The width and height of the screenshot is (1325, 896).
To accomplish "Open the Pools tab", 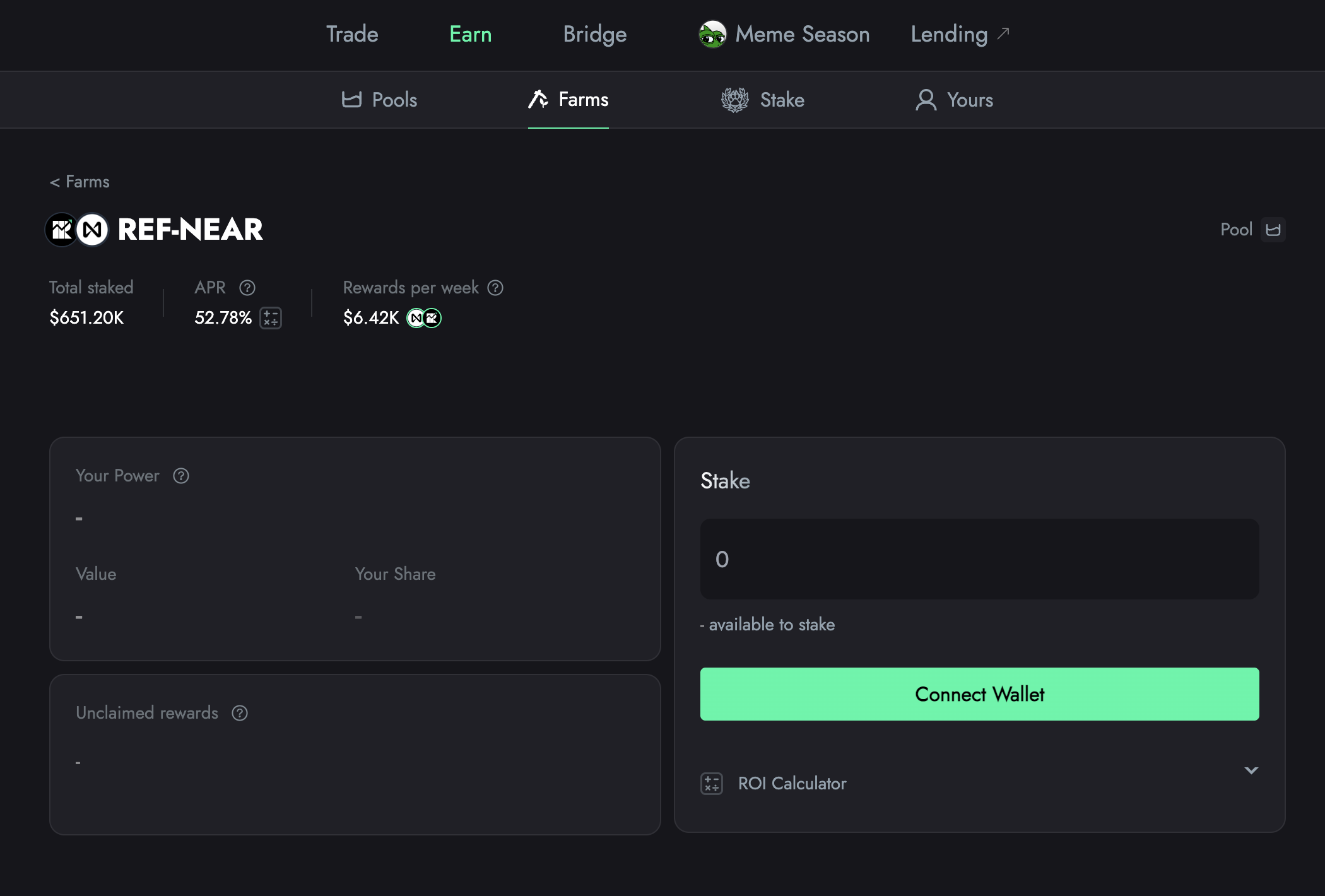I will point(380,100).
